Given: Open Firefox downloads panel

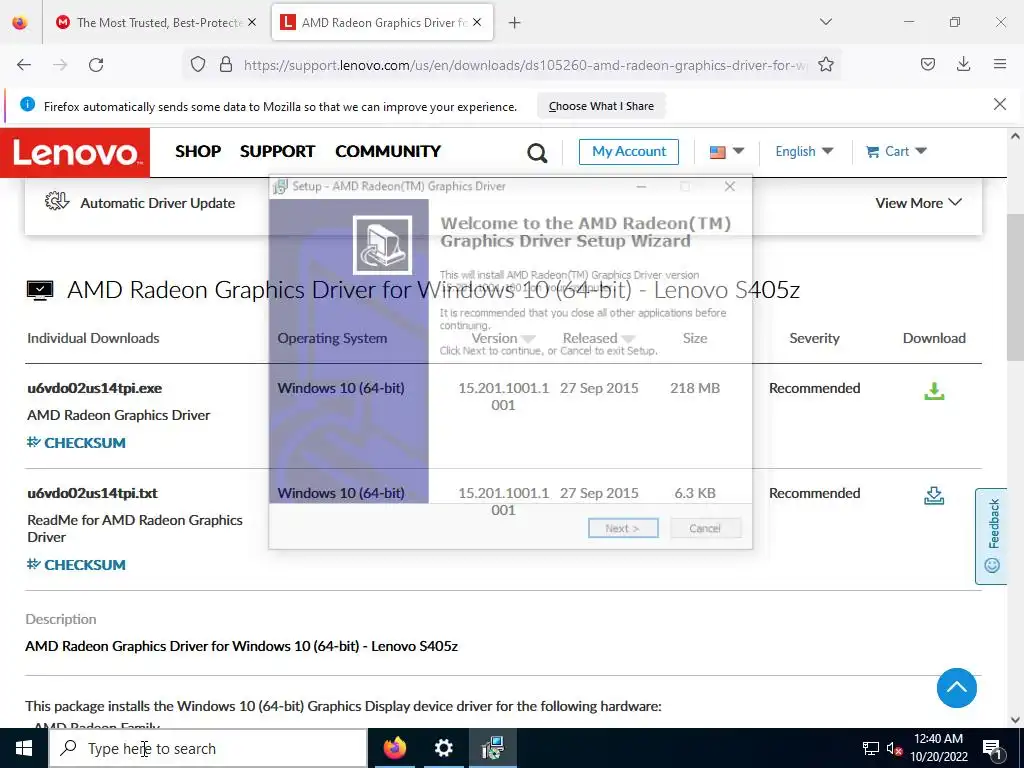Looking at the screenshot, I should (x=963, y=64).
